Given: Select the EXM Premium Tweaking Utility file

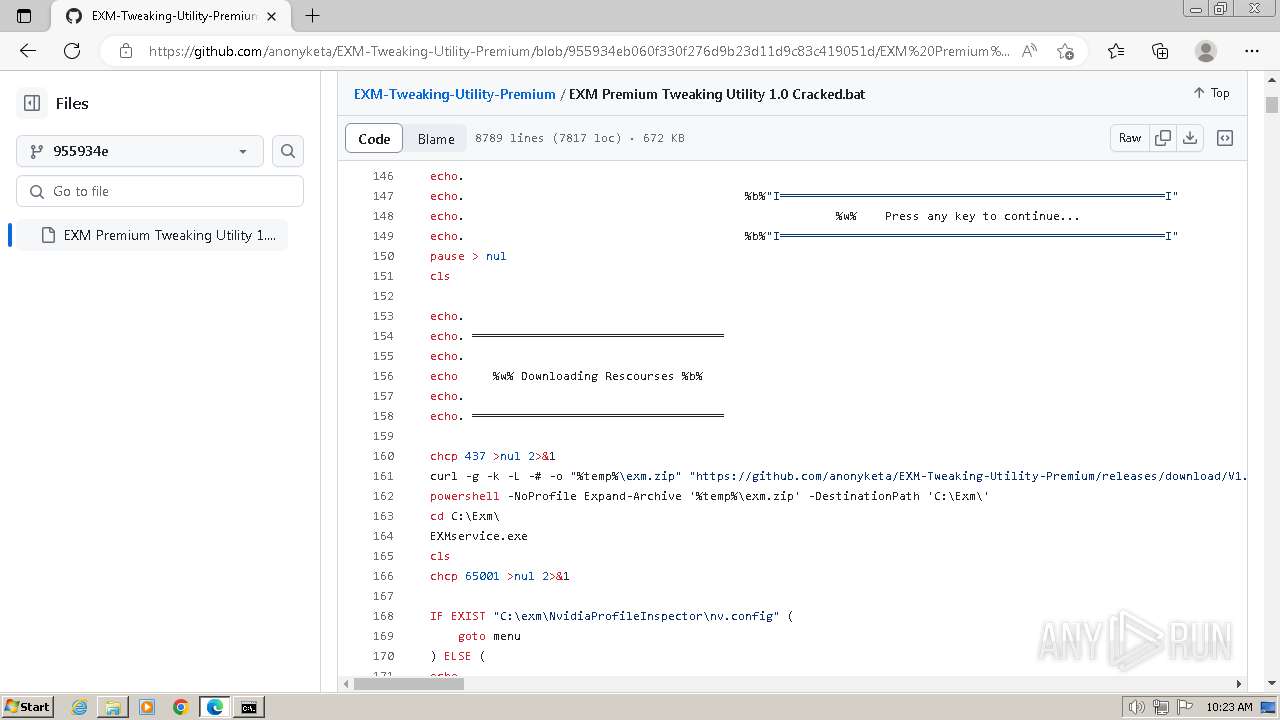Looking at the screenshot, I should pos(152,235).
